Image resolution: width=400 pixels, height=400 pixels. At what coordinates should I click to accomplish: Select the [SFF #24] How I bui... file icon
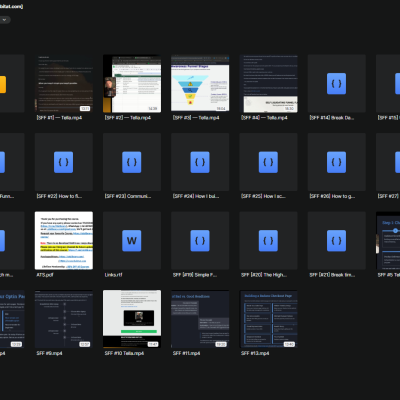coord(200,162)
